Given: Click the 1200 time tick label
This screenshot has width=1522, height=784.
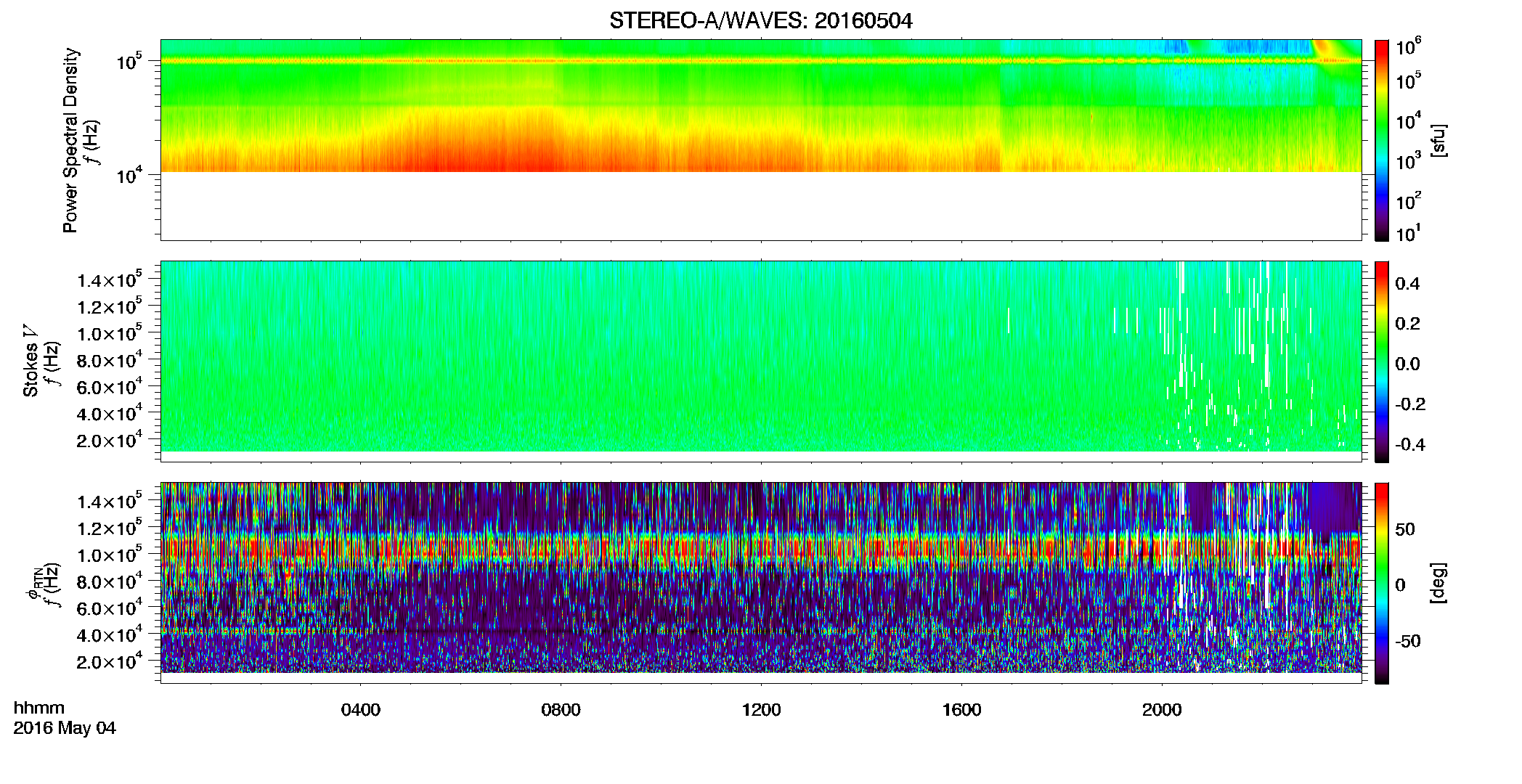Looking at the screenshot, I should click(x=761, y=710).
